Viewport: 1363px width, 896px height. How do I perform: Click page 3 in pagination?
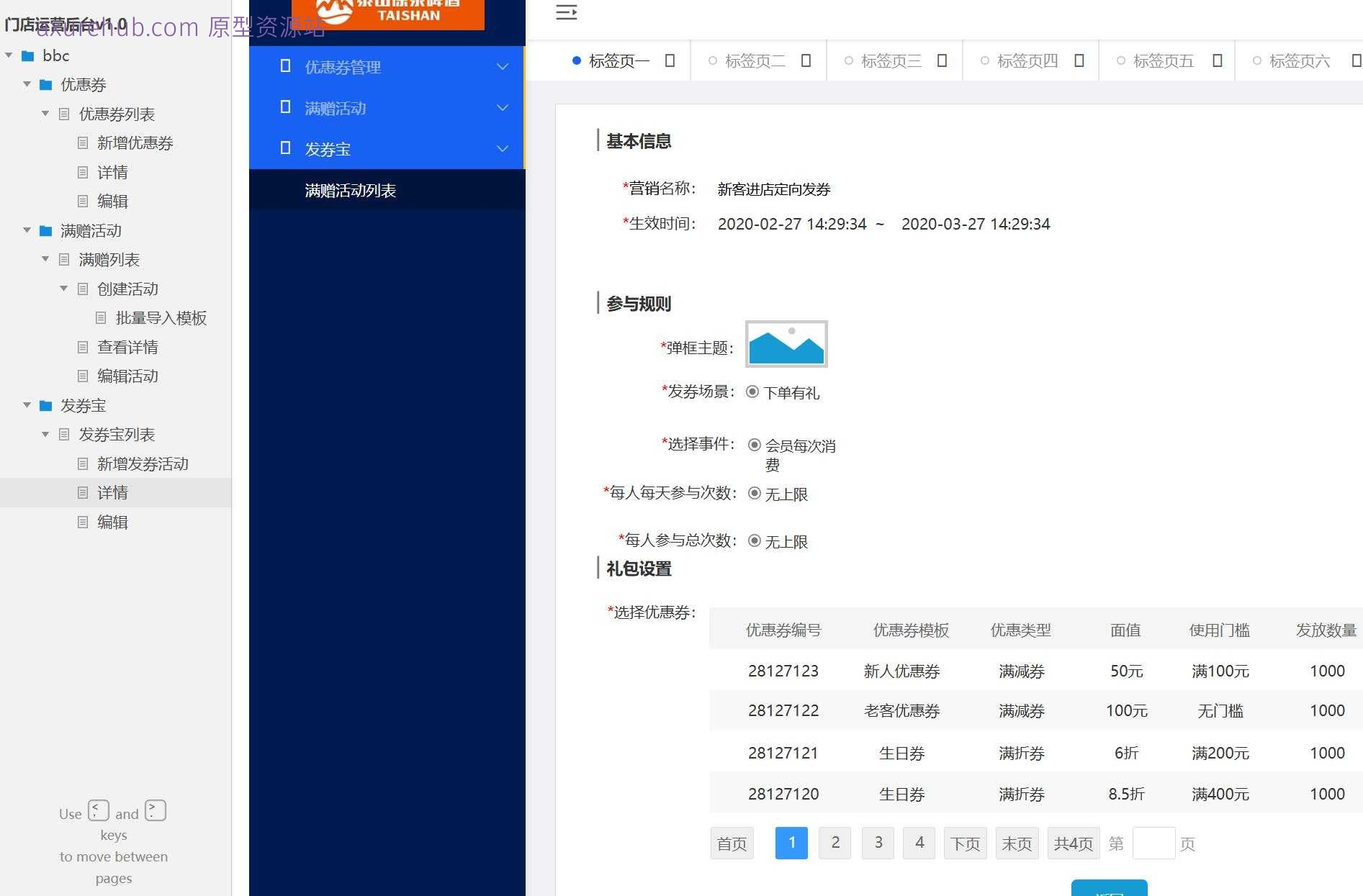pos(877,843)
